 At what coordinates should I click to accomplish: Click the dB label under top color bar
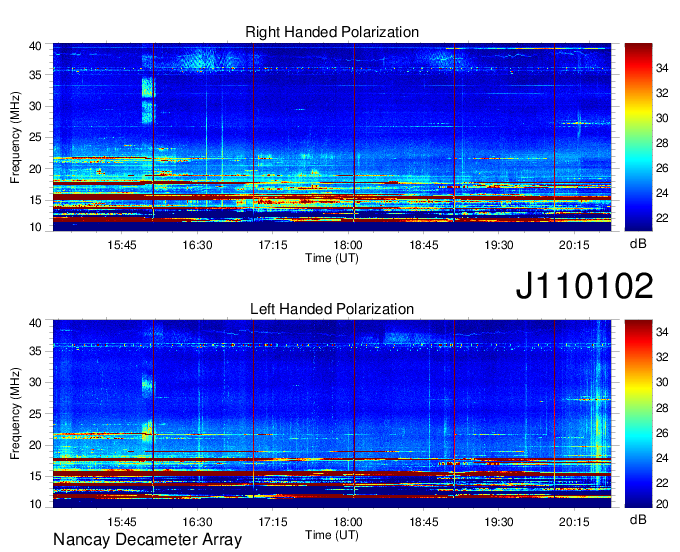(638, 244)
